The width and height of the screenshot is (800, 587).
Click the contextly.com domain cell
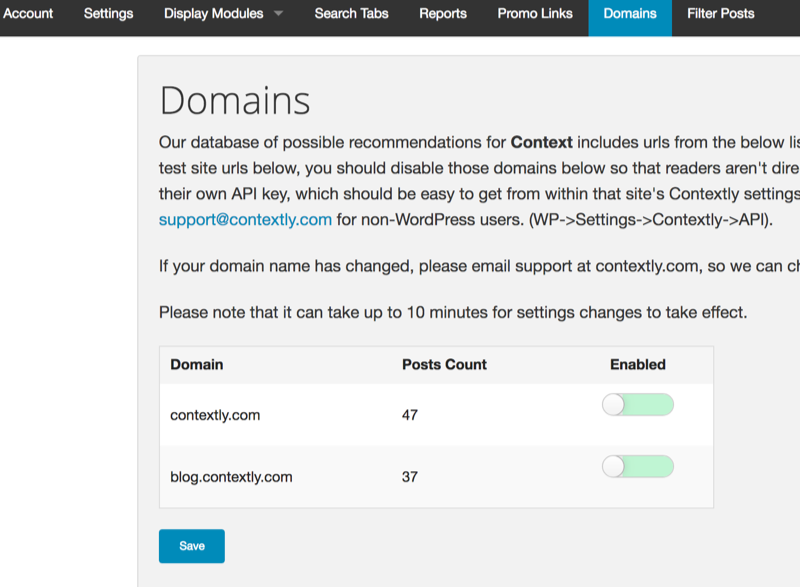click(215, 415)
